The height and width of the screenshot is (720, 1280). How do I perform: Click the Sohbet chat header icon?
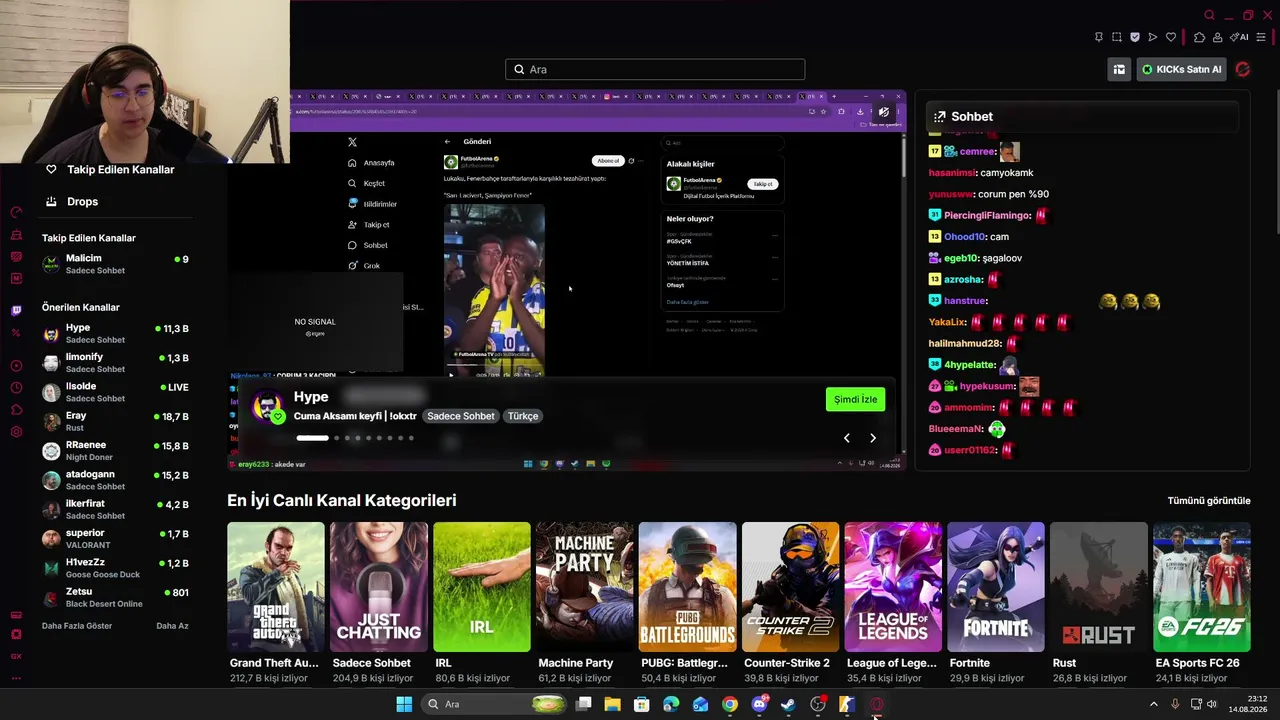pyautogui.click(x=939, y=117)
